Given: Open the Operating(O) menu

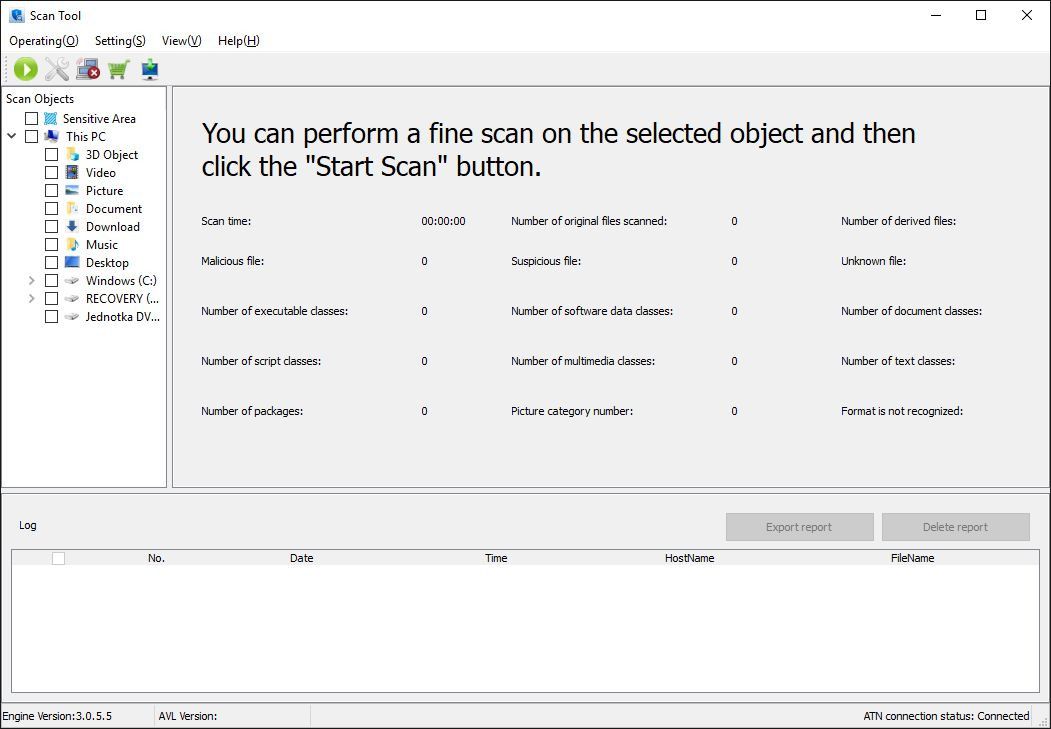Looking at the screenshot, I should [x=43, y=41].
